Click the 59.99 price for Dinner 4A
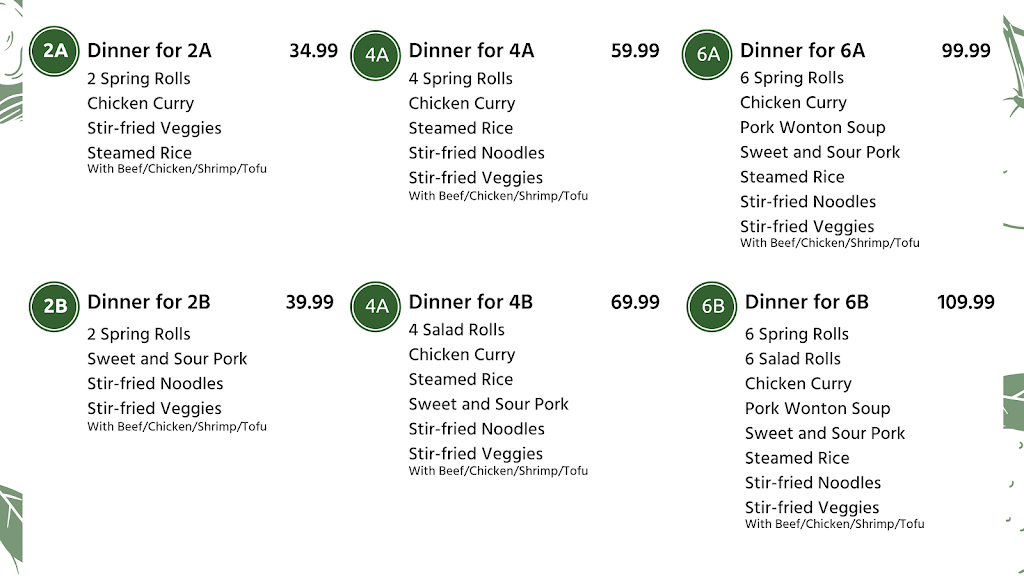This screenshot has height=576, width=1024. pyautogui.click(x=635, y=51)
